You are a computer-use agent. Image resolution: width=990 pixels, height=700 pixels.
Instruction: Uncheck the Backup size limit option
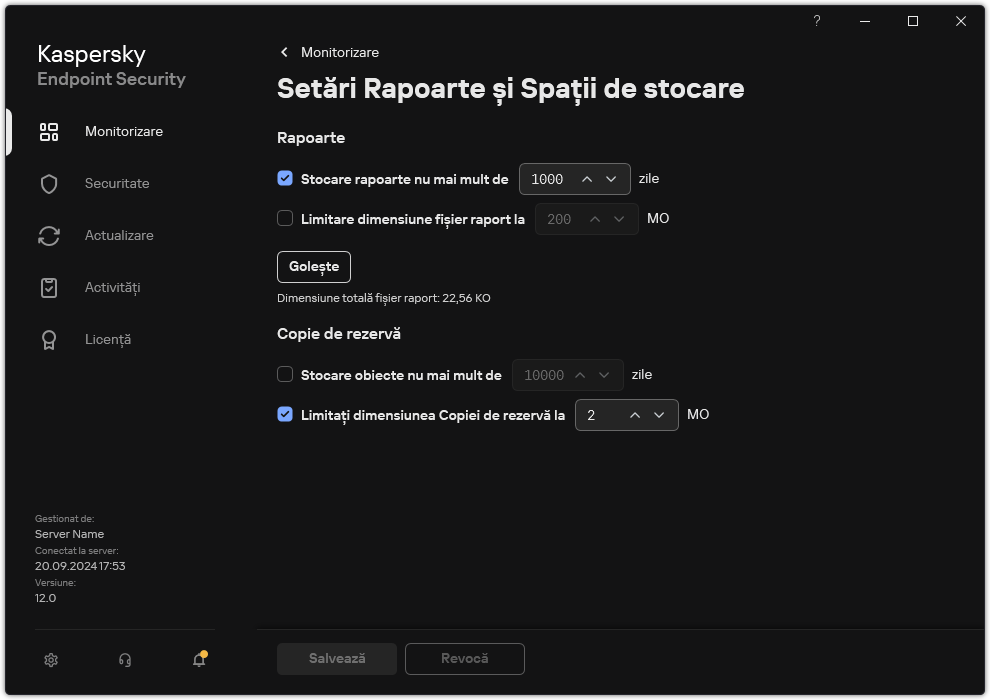click(285, 414)
